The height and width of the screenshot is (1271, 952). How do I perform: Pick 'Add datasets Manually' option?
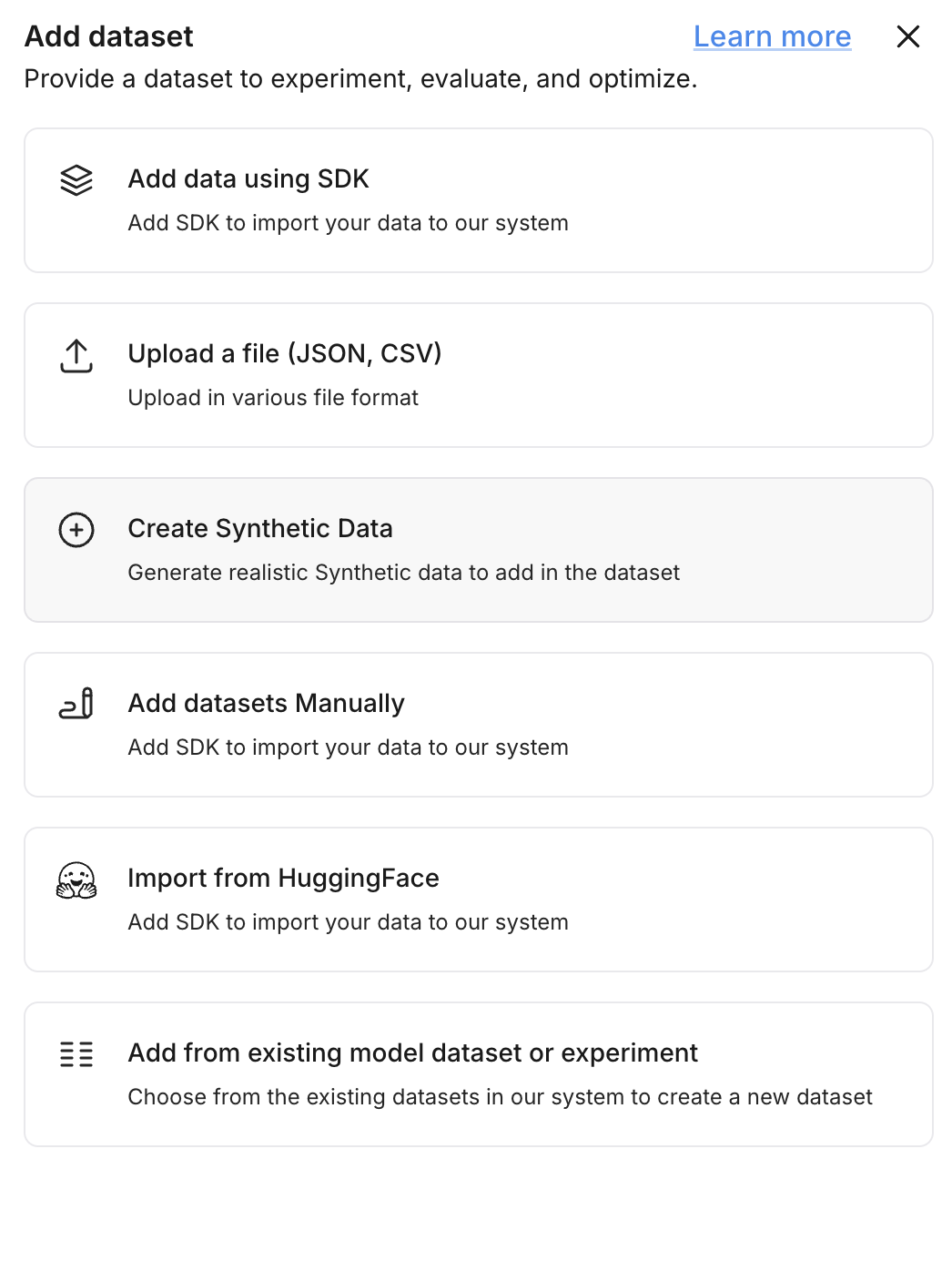[x=266, y=703]
